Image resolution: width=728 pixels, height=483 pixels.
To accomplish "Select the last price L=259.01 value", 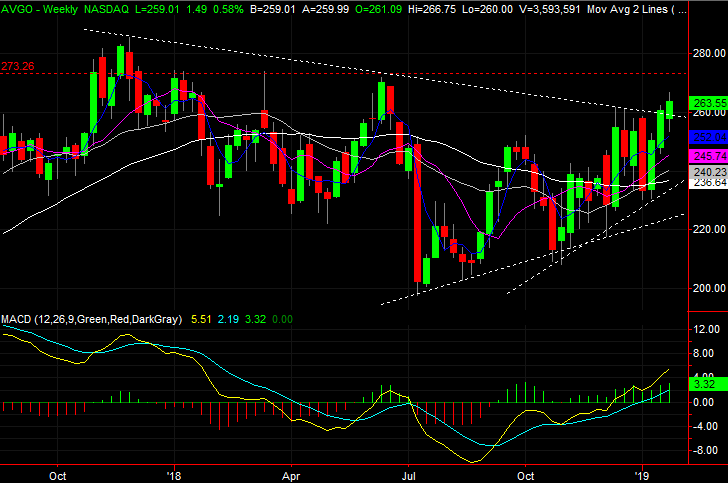I will click(x=157, y=9).
